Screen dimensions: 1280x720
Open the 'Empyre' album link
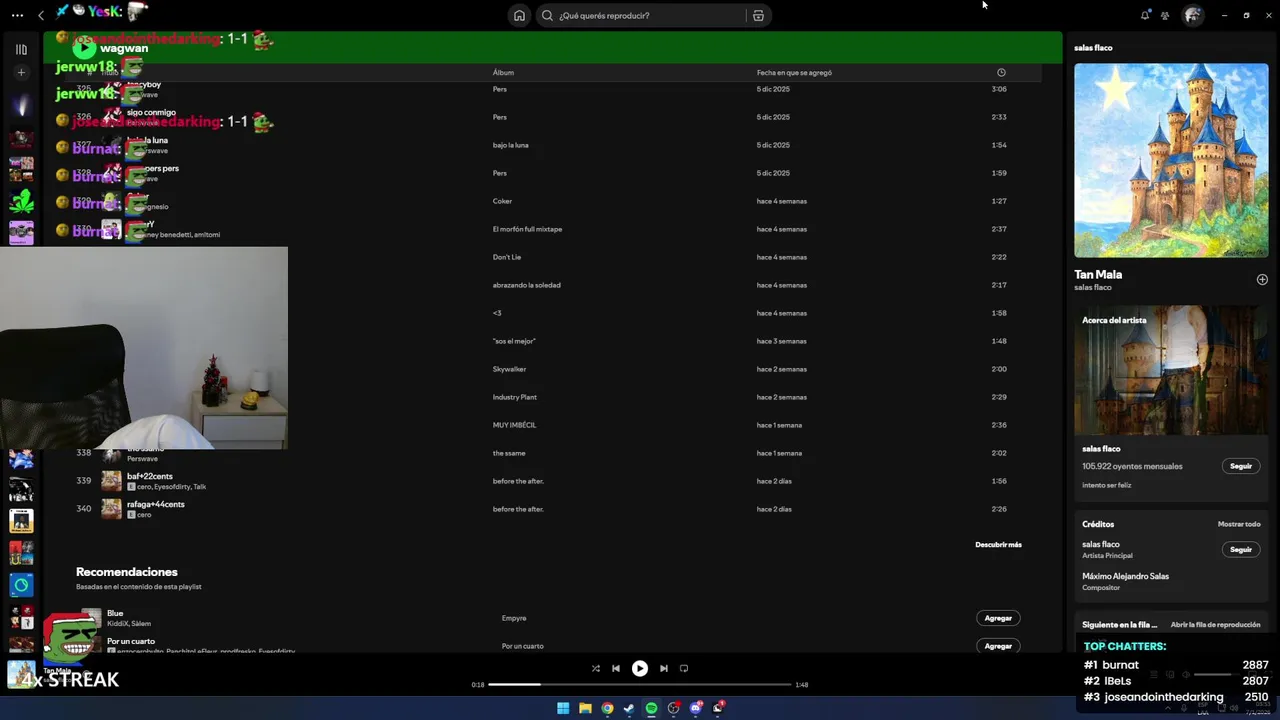514,618
